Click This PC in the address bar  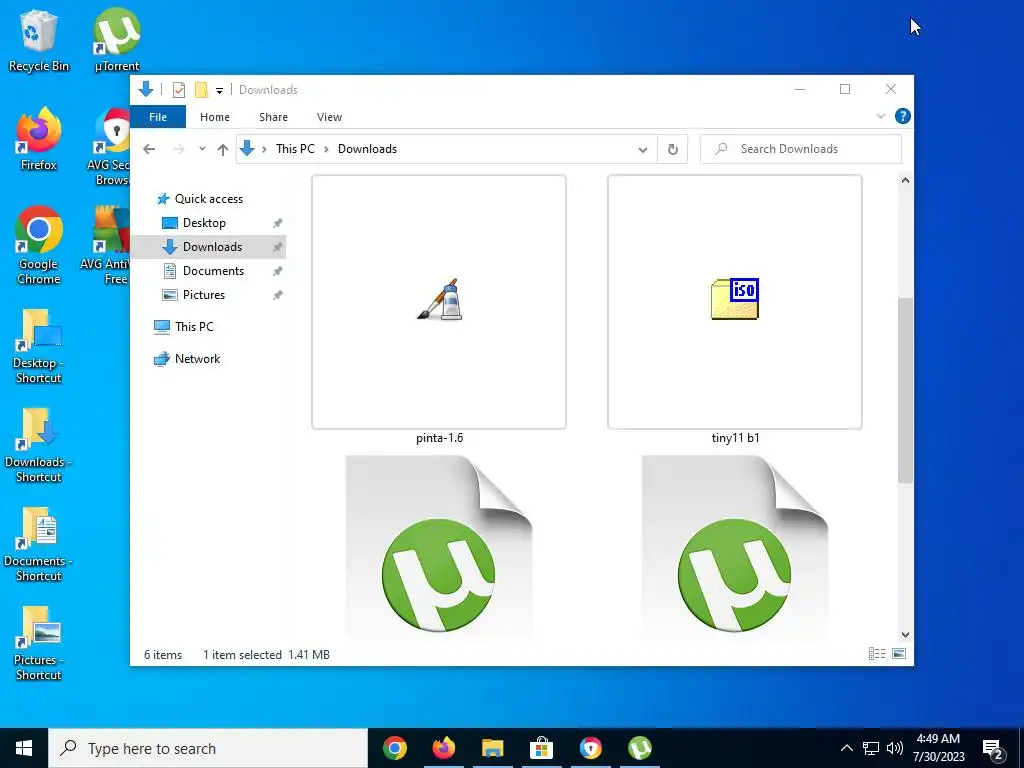295,149
